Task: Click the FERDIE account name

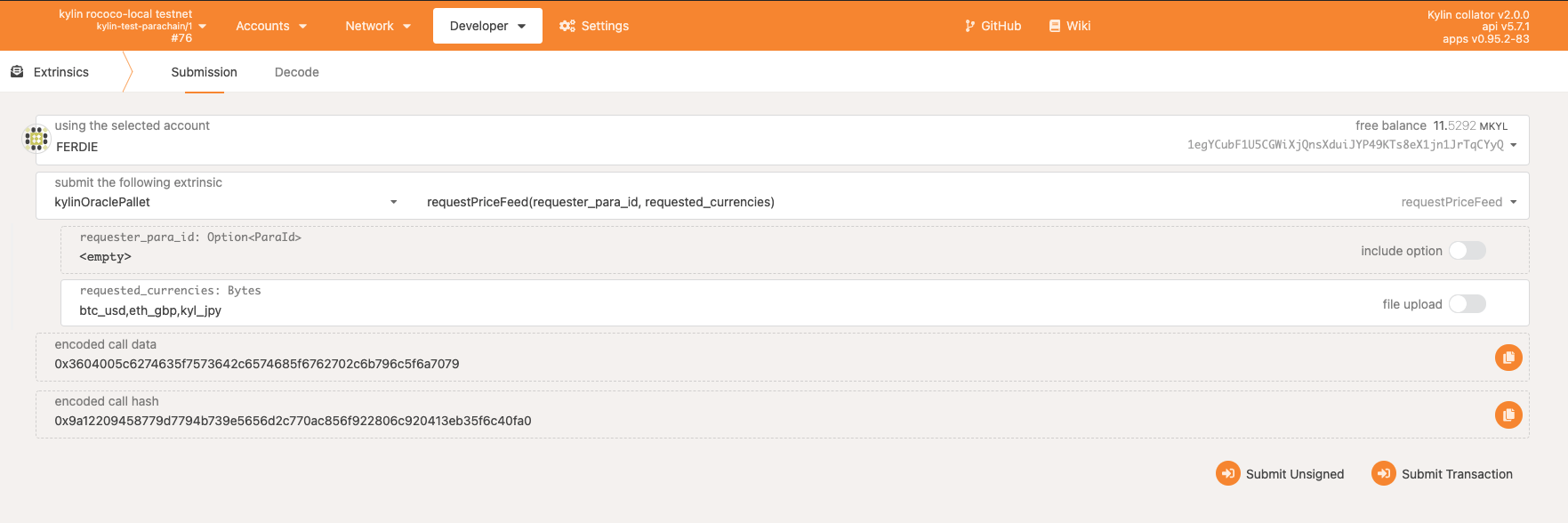Action: pos(77,147)
